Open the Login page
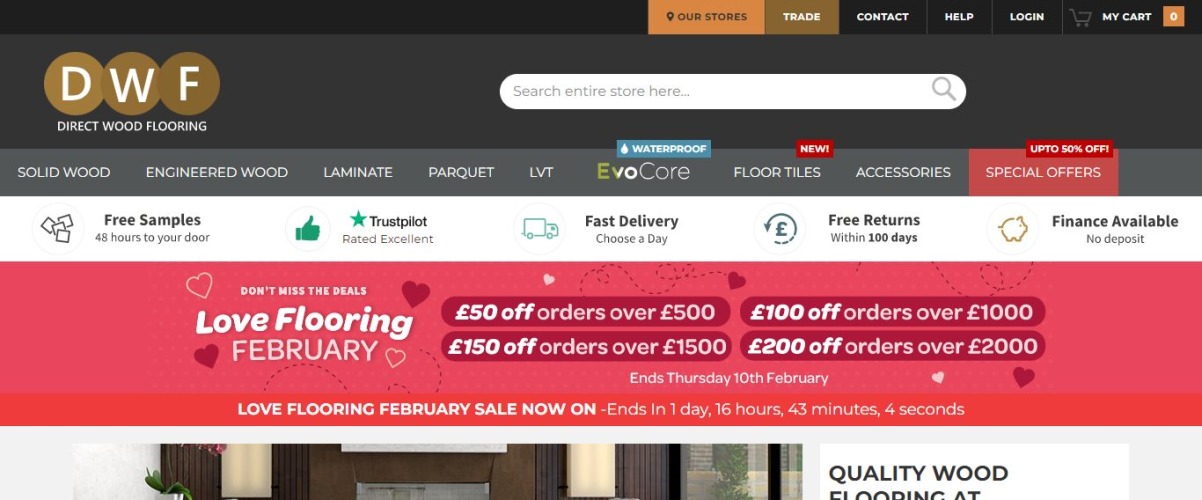The width and height of the screenshot is (1202, 500). 1027,17
